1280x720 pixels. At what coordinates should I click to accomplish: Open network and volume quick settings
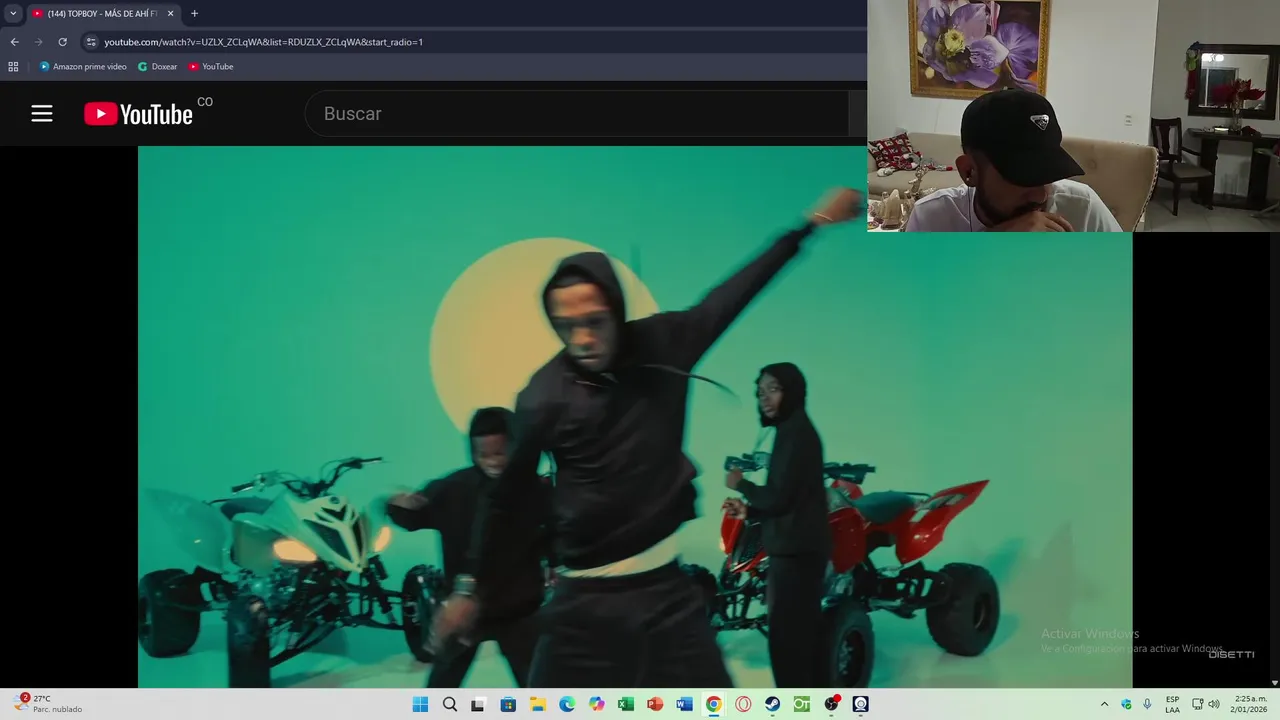1205,704
